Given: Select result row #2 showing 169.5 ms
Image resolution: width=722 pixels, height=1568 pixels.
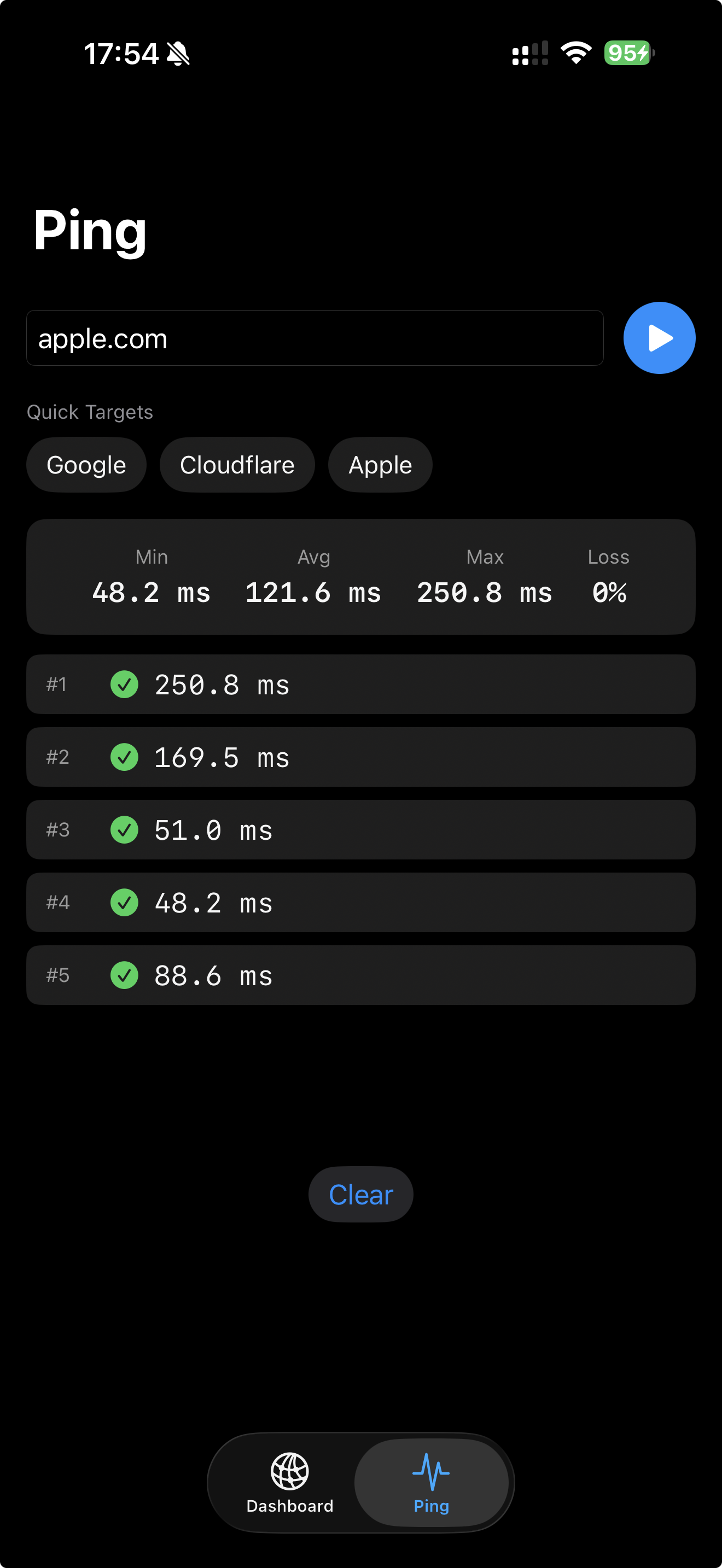Looking at the screenshot, I should click(x=360, y=757).
